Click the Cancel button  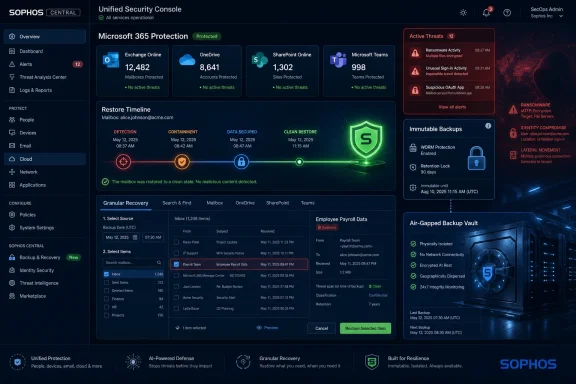tap(321, 328)
